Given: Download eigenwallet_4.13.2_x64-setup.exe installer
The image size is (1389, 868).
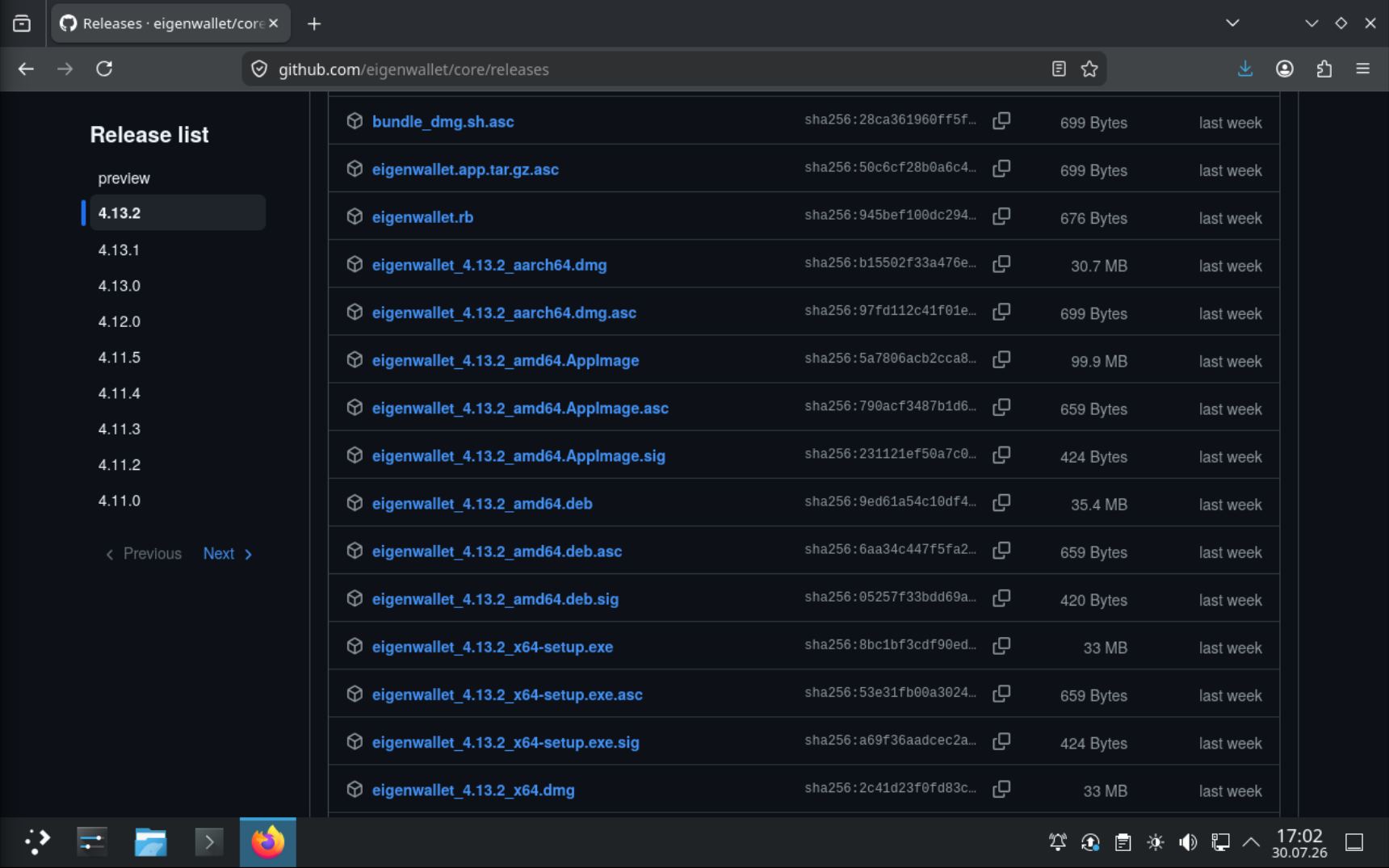Looking at the screenshot, I should [493, 647].
